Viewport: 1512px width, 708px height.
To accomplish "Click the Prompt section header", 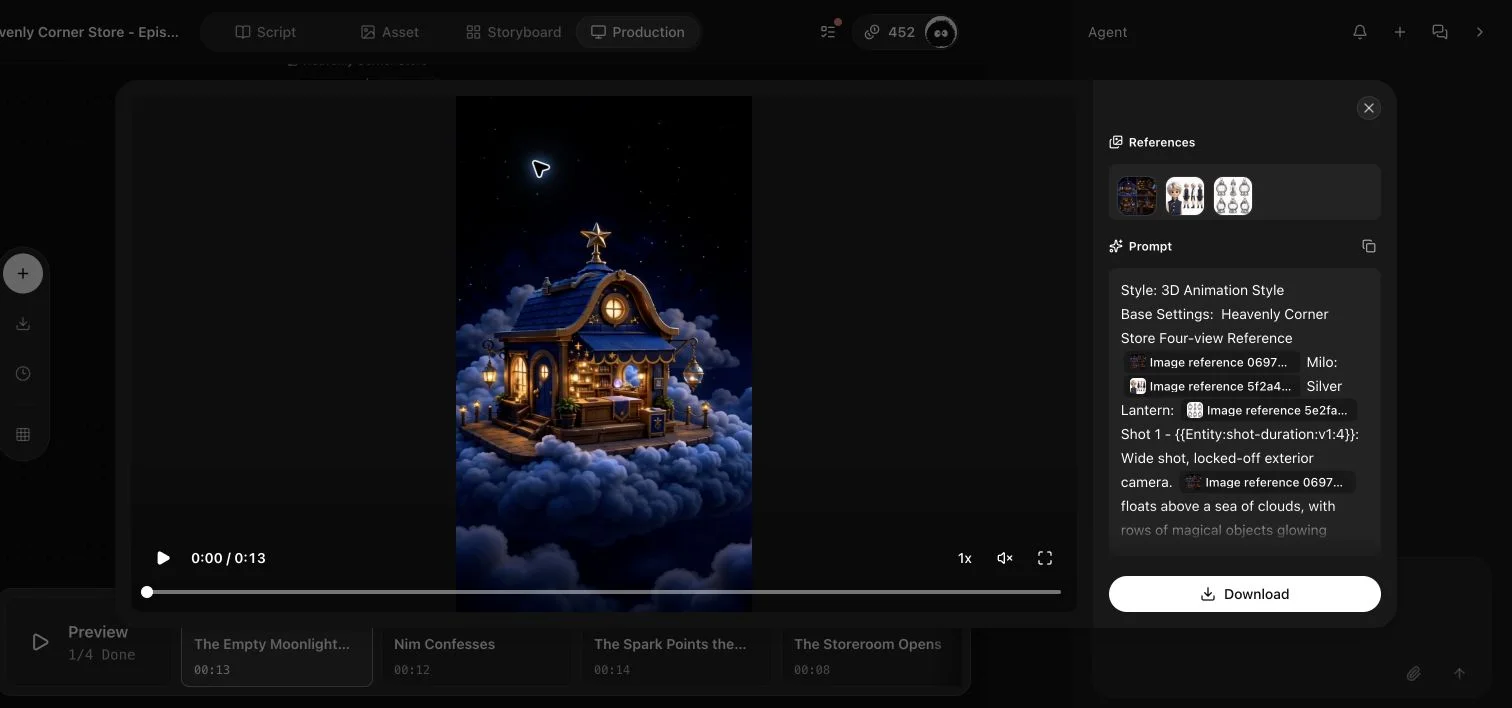I will [x=1140, y=246].
